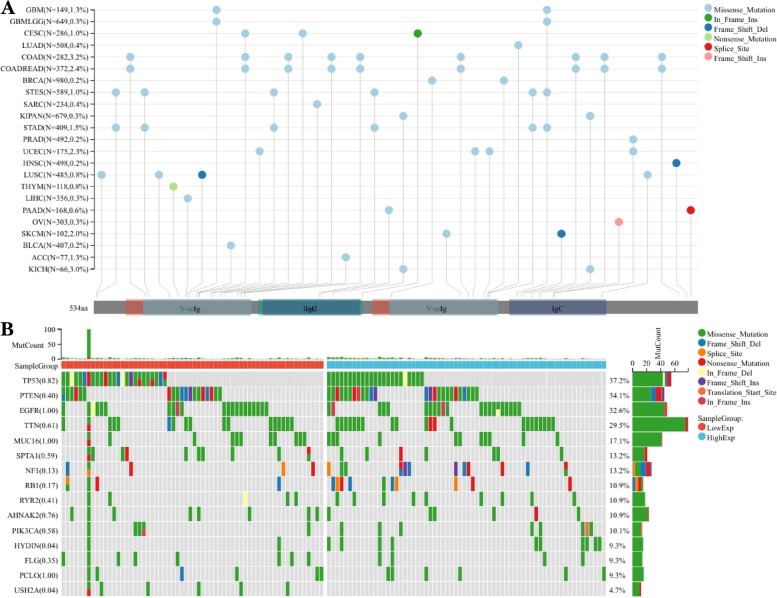The height and width of the screenshot is (598, 777).
Task: Click the green In_Frame_Ins dot in CESC row
Action: [417, 33]
